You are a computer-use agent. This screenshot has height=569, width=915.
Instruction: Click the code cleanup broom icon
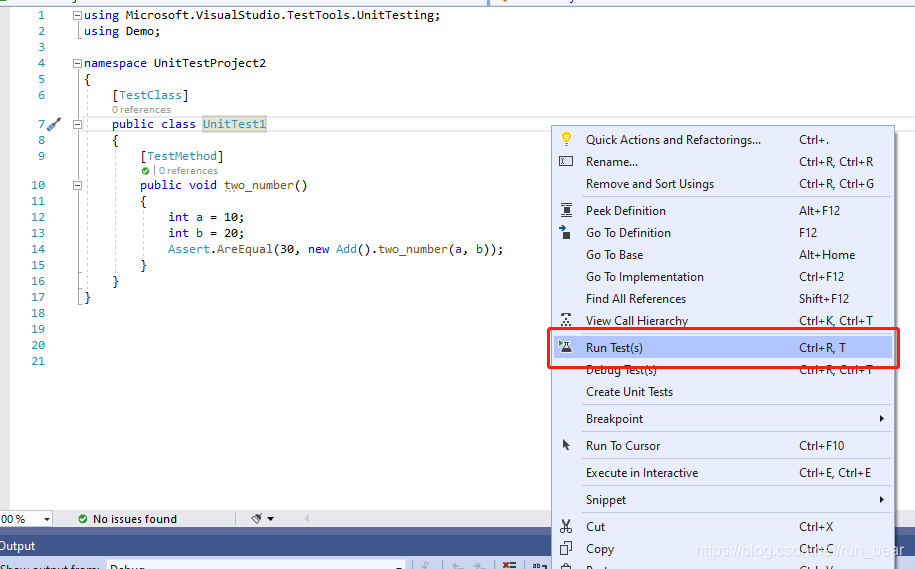[256, 518]
